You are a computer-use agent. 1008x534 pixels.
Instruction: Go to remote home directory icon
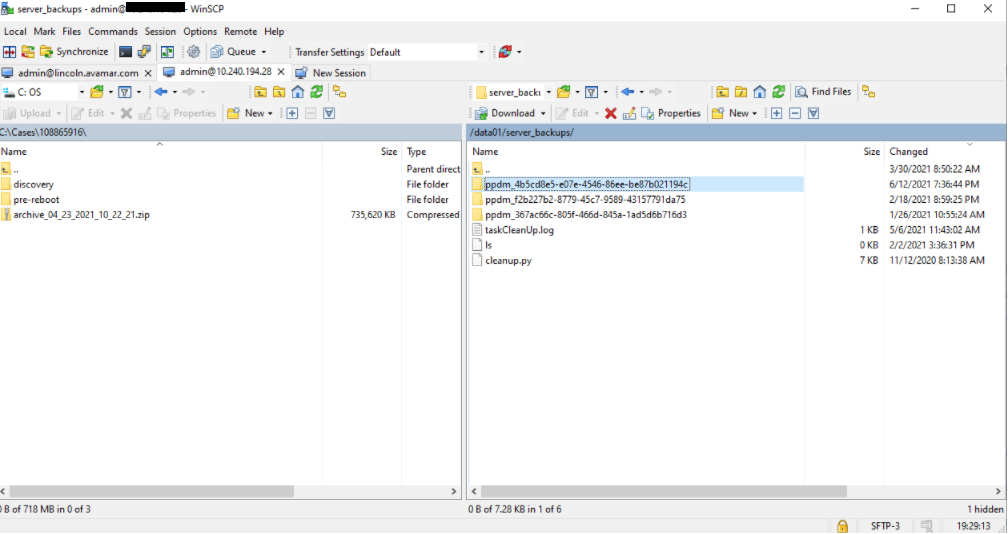tap(760, 92)
